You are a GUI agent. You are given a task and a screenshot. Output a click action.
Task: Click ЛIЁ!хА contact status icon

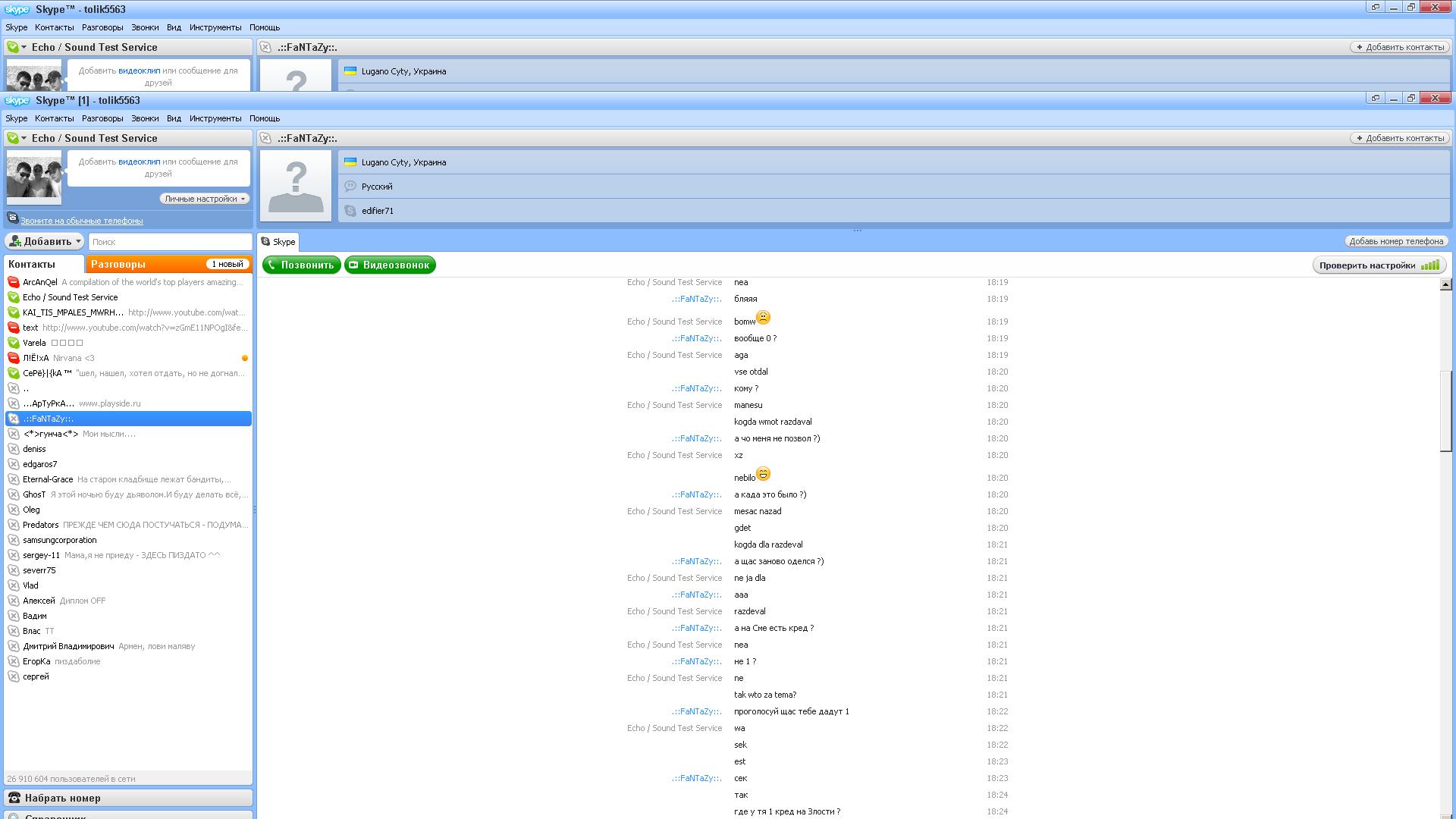14,358
